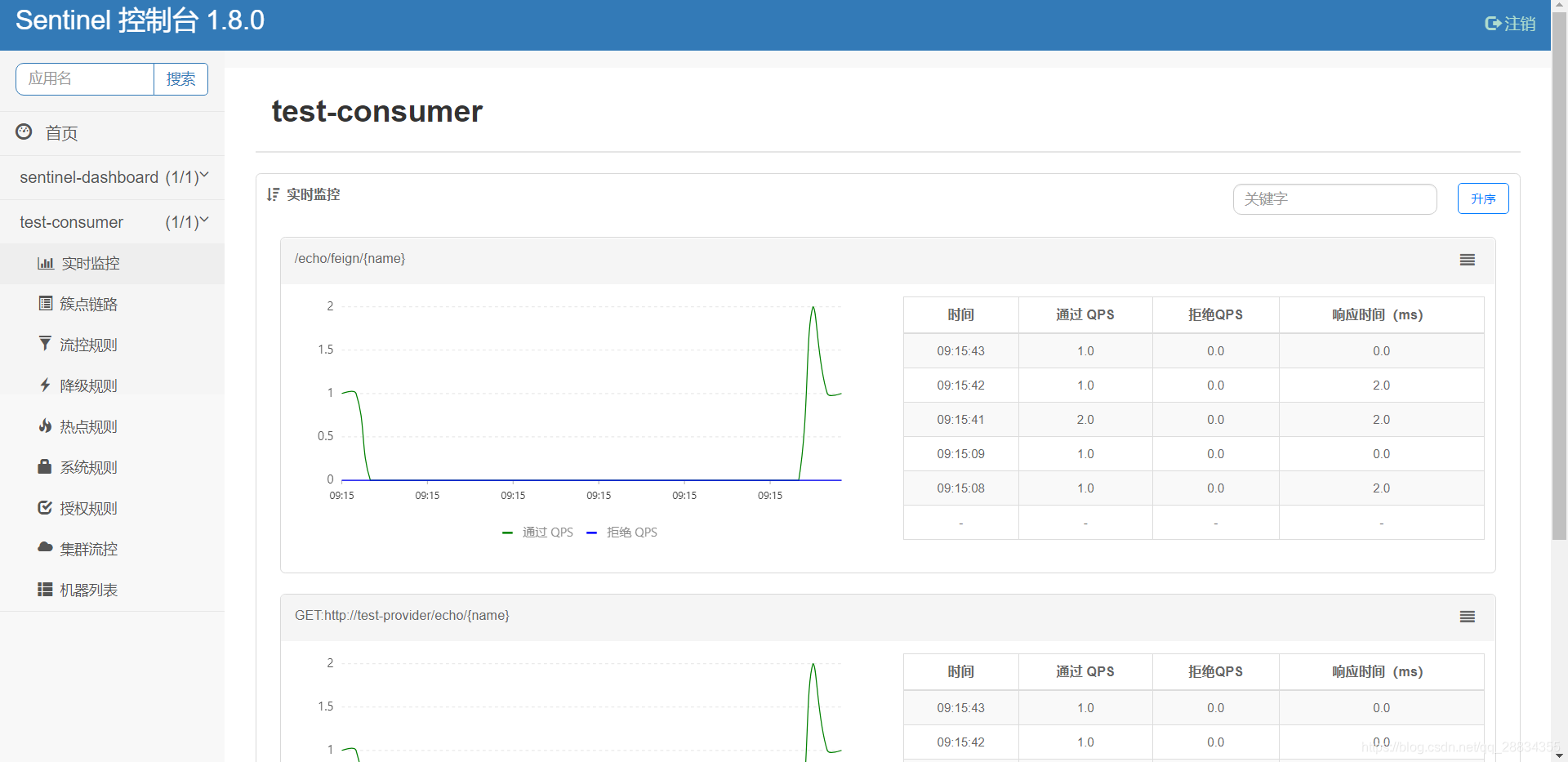Click scrollbar down arrow

1559,755
